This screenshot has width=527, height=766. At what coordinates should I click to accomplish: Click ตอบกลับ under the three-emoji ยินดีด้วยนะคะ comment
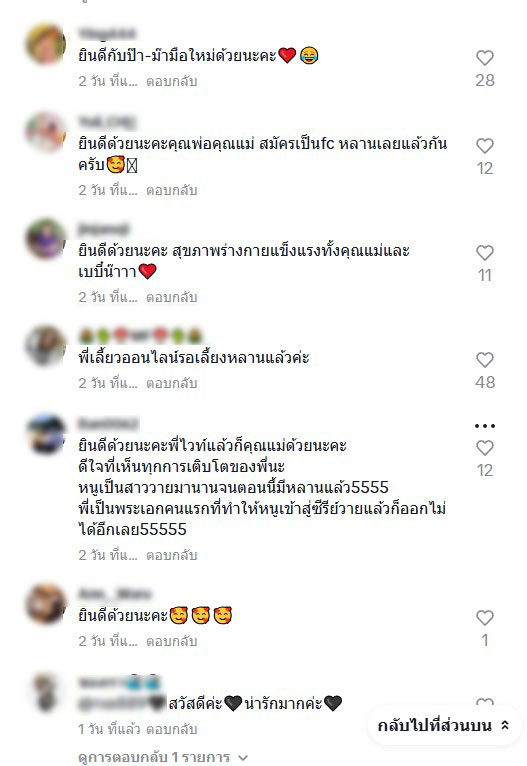pos(171,641)
